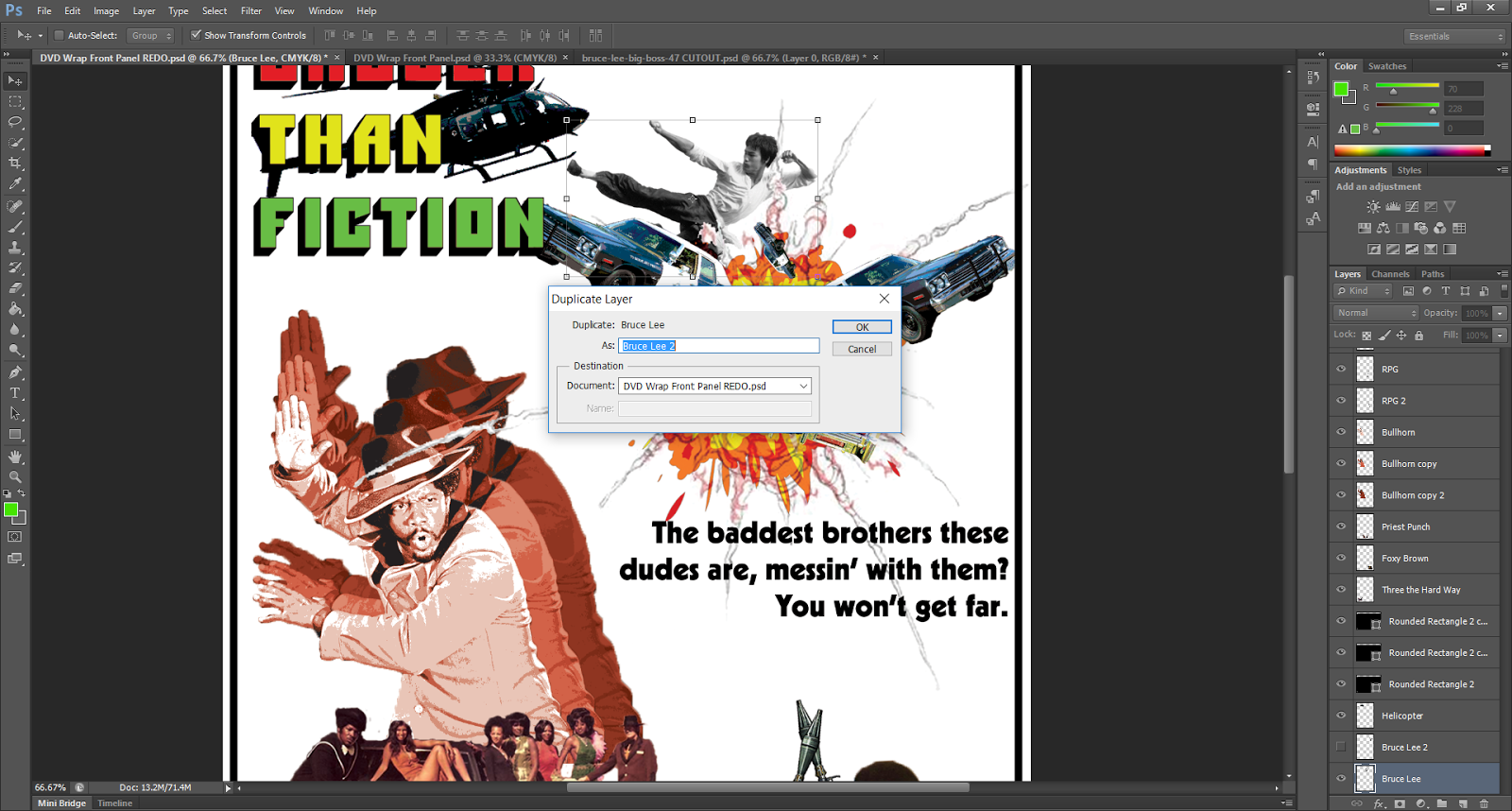
Task: Open the Layers panel flyout menu
Action: [x=1502, y=274]
